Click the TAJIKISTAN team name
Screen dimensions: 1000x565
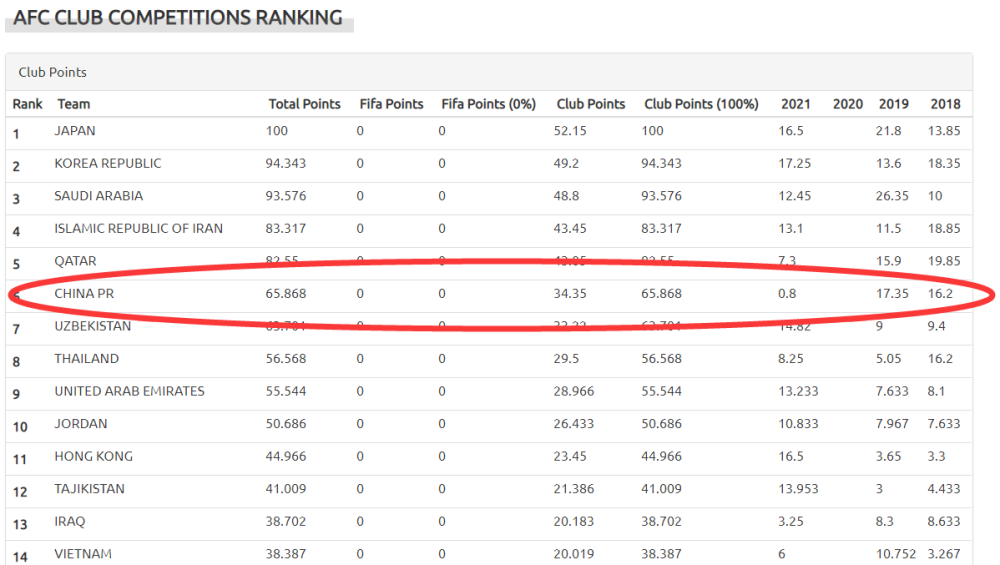(x=89, y=488)
